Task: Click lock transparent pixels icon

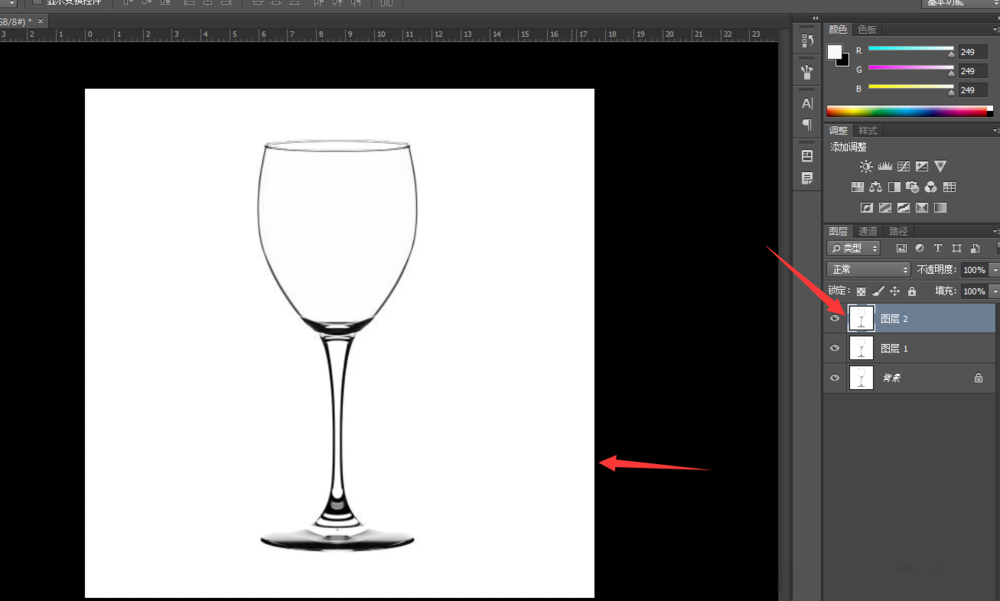Action: coord(860,291)
